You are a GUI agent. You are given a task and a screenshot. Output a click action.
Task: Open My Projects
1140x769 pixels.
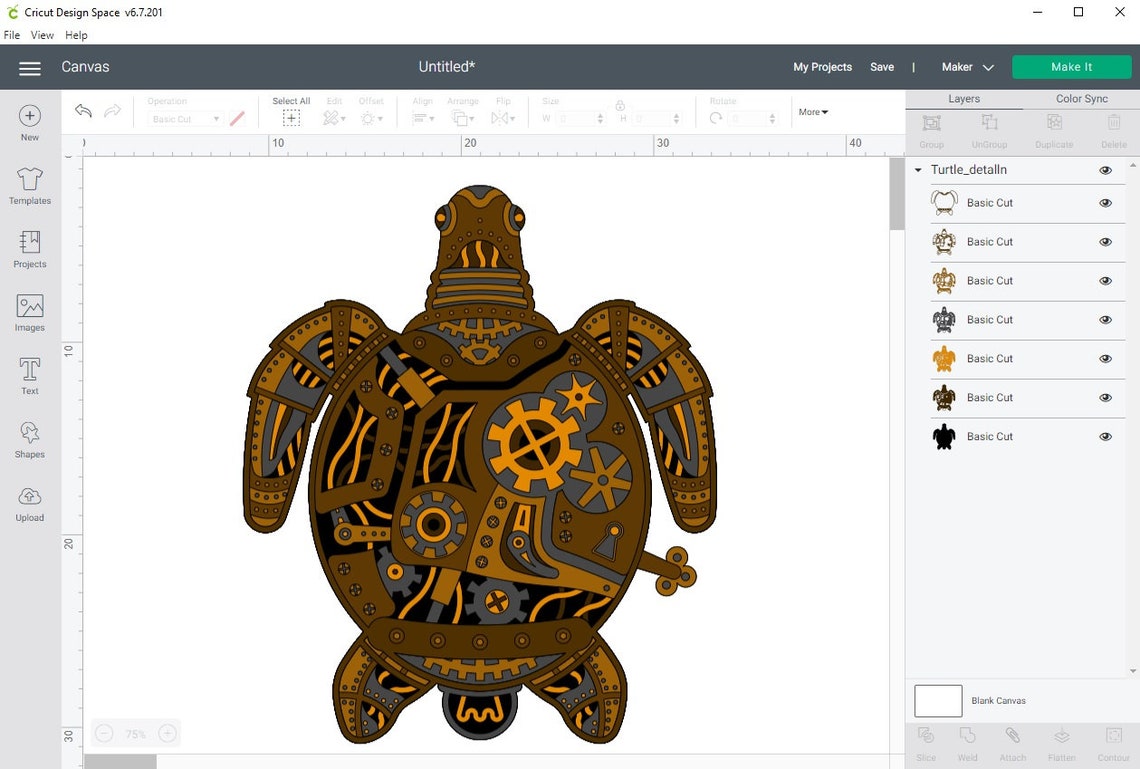pyautogui.click(x=822, y=67)
